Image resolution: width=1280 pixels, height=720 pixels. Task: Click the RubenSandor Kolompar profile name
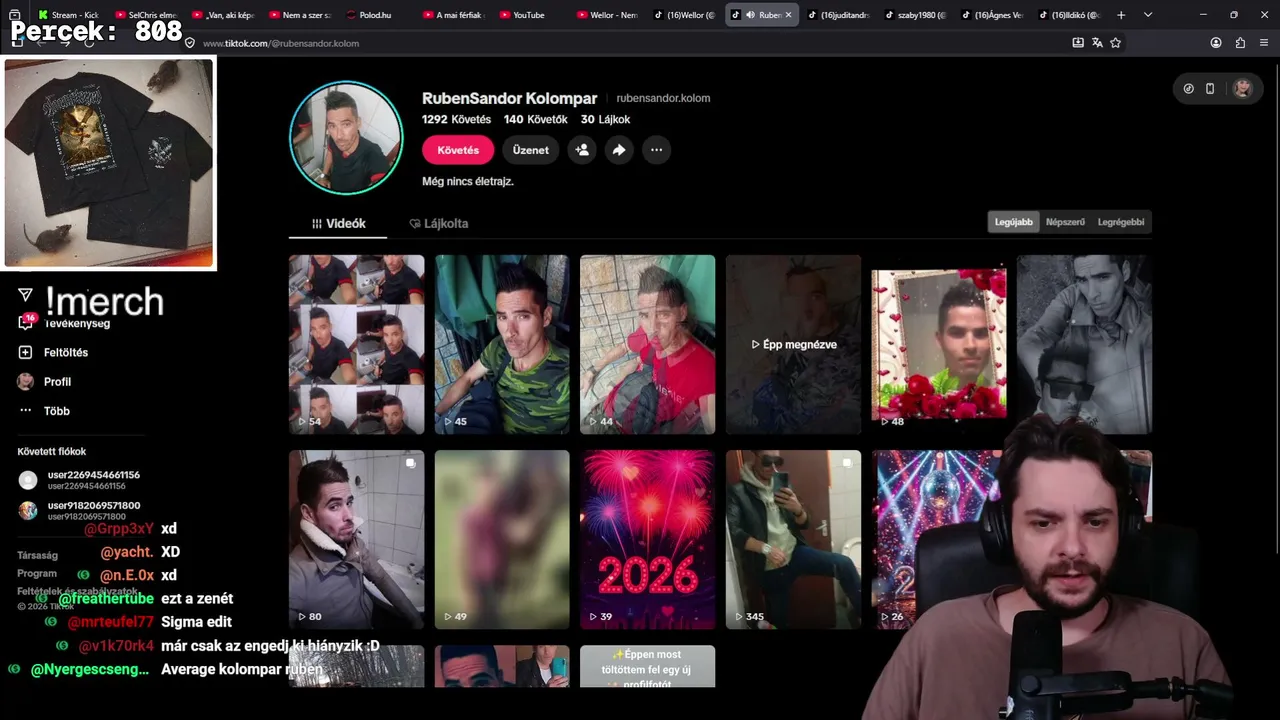(x=509, y=98)
